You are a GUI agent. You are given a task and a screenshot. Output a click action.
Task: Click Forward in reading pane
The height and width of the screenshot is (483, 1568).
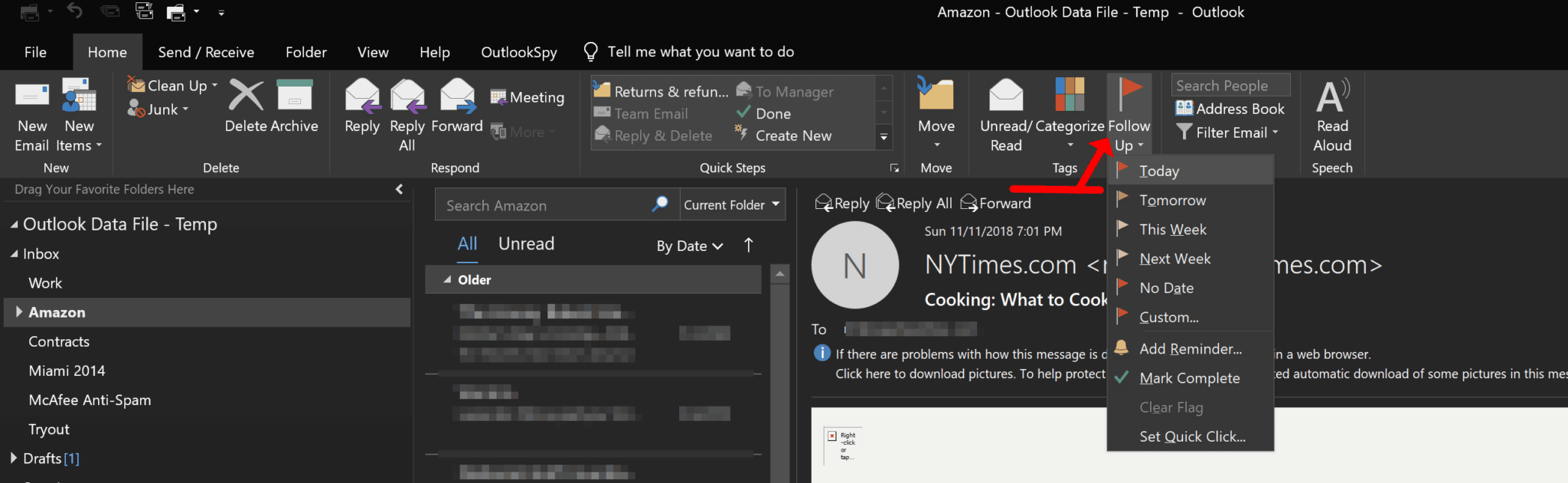pyautogui.click(x=995, y=203)
